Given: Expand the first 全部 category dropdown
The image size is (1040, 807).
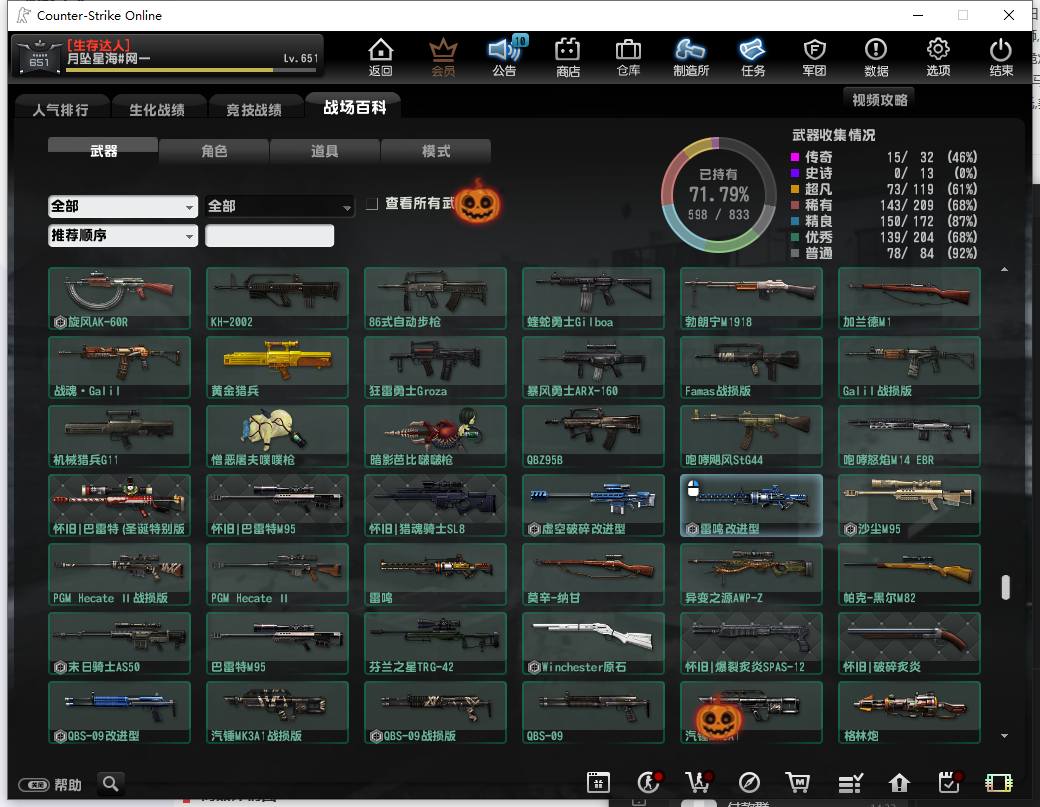Looking at the screenshot, I should click(123, 207).
